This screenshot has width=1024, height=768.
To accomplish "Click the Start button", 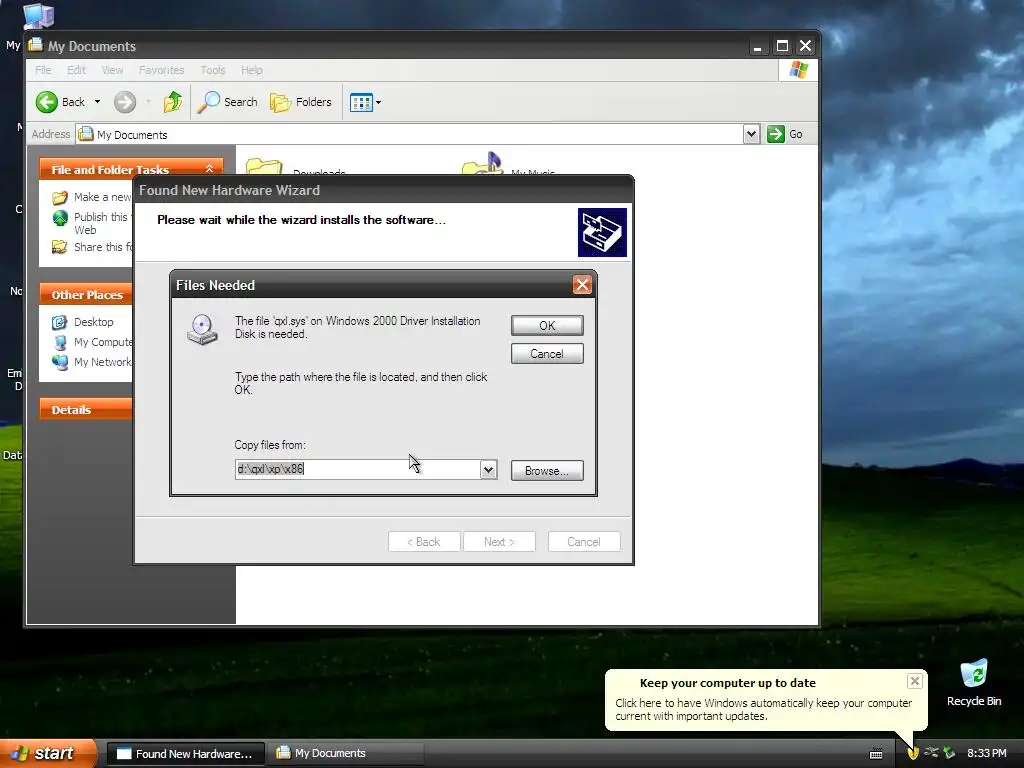I will coord(48,753).
